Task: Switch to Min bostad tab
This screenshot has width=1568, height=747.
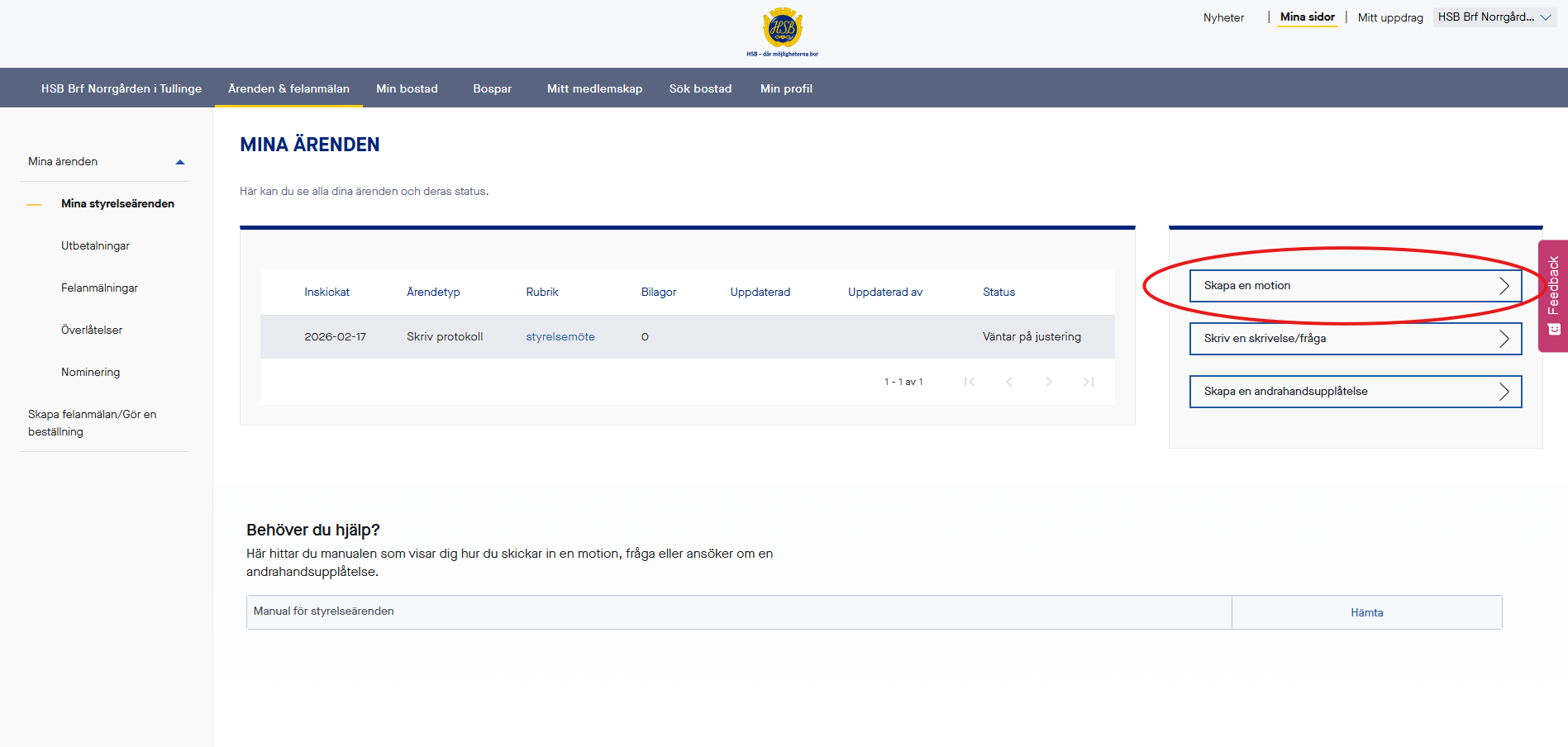Action: [x=407, y=88]
